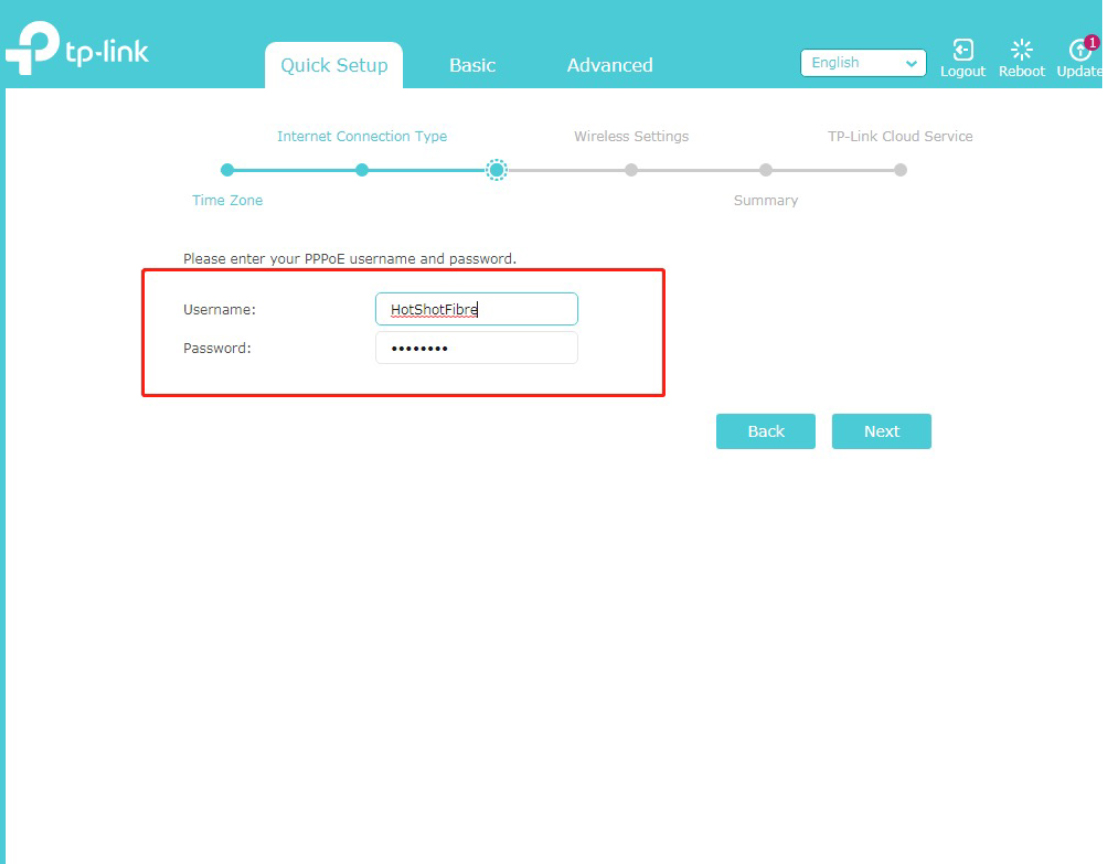
Task: Focus the Username input field
Action: (x=477, y=309)
